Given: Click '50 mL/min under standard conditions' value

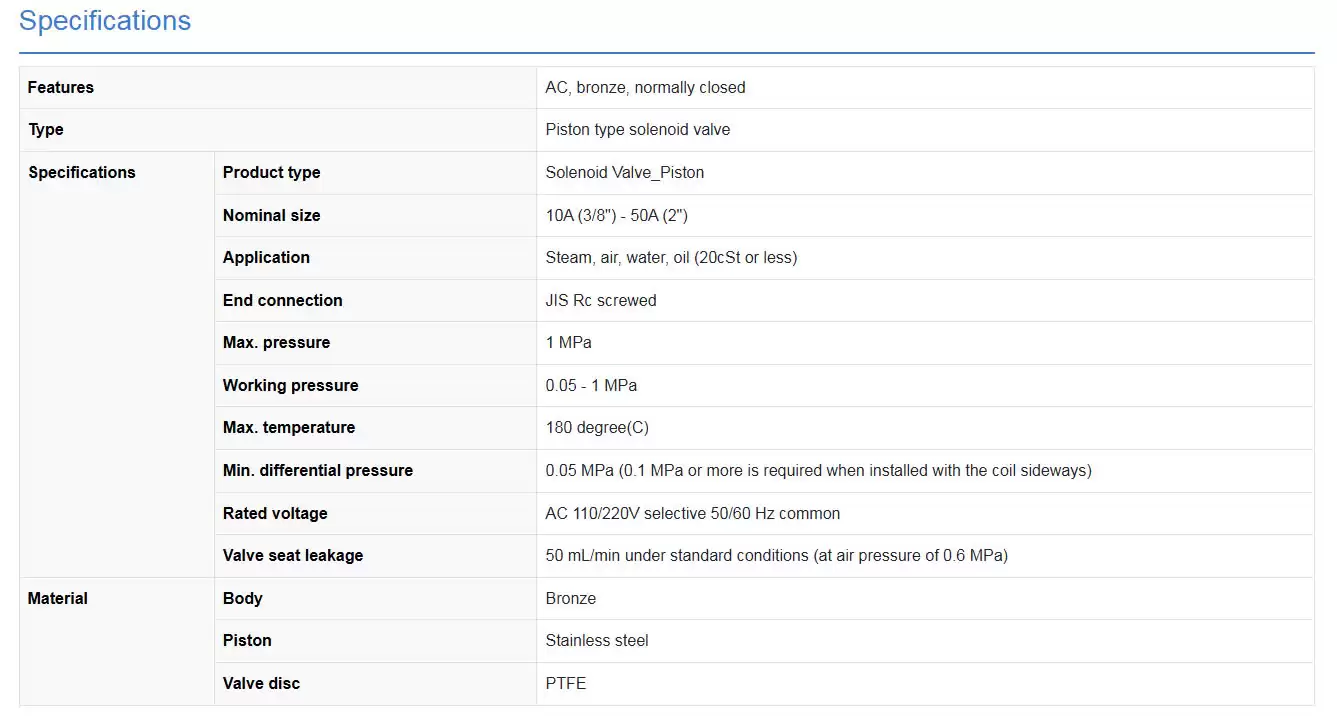Looking at the screenshot, I should point(776,555).
